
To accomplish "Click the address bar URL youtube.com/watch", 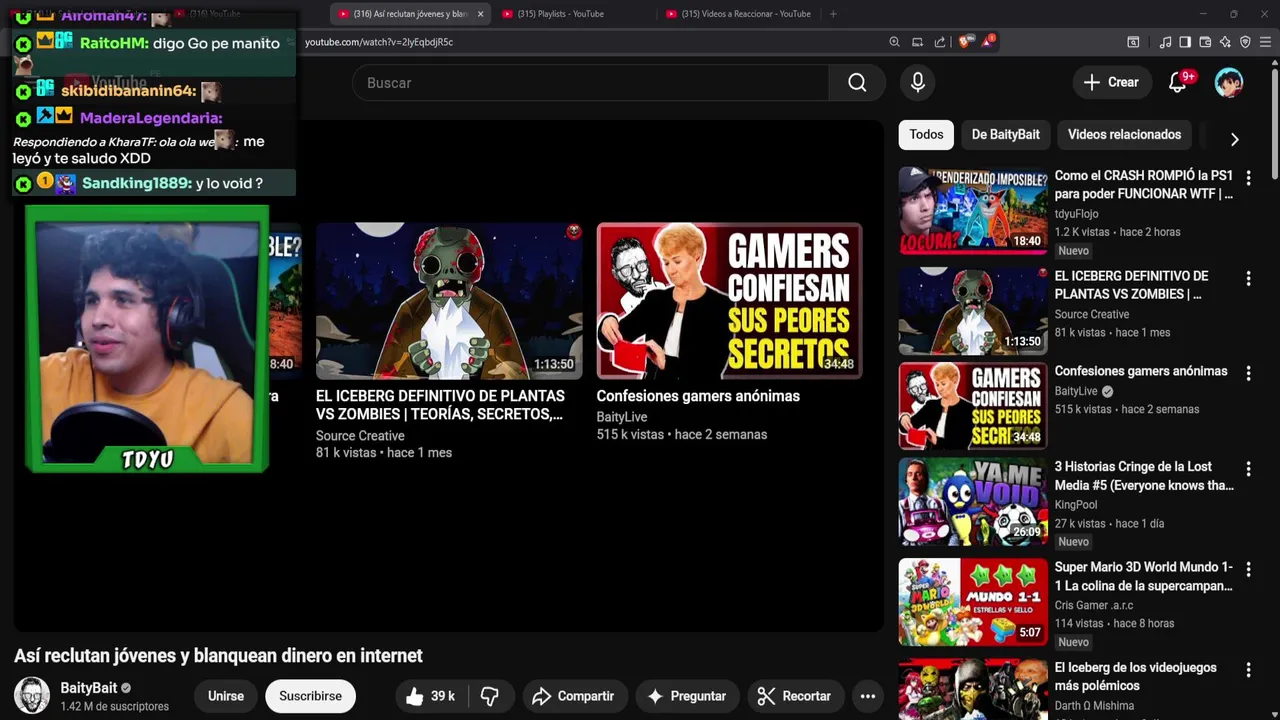I will (x=379, y=42).
